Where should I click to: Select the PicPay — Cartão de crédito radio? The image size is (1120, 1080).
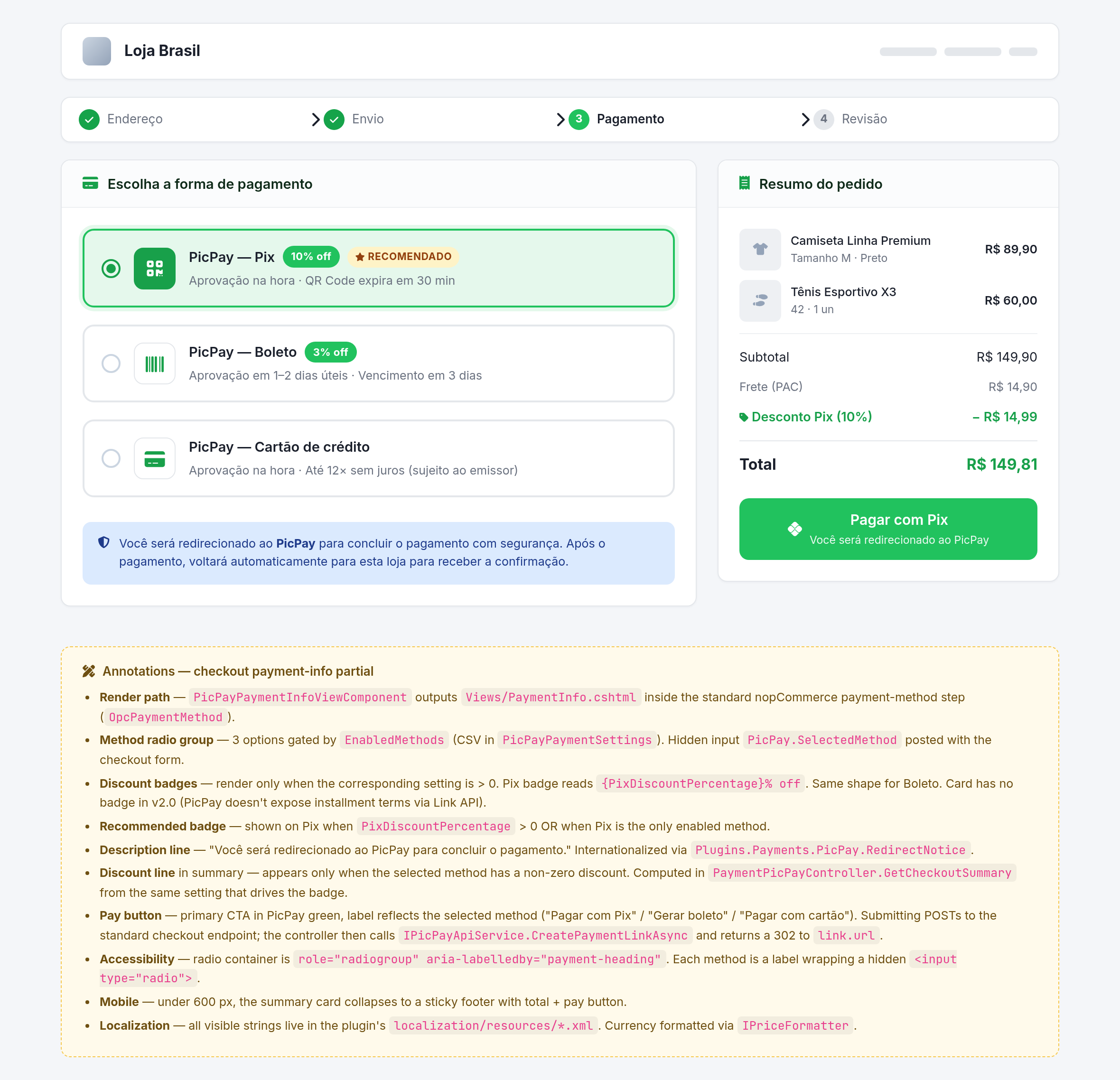point(111,458)
